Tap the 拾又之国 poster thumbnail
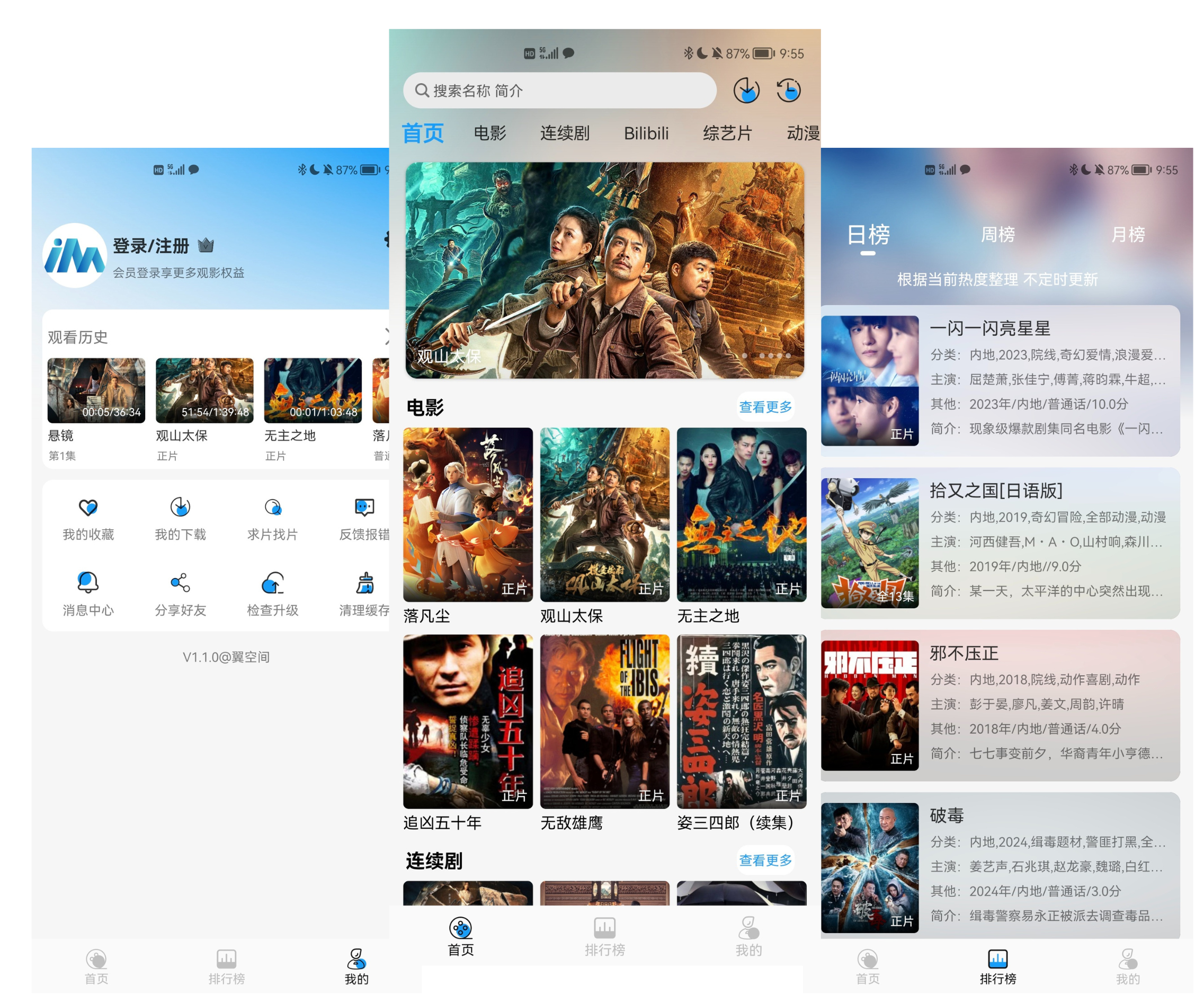This screenshot has width=1204, height=1003. [870, 543]
